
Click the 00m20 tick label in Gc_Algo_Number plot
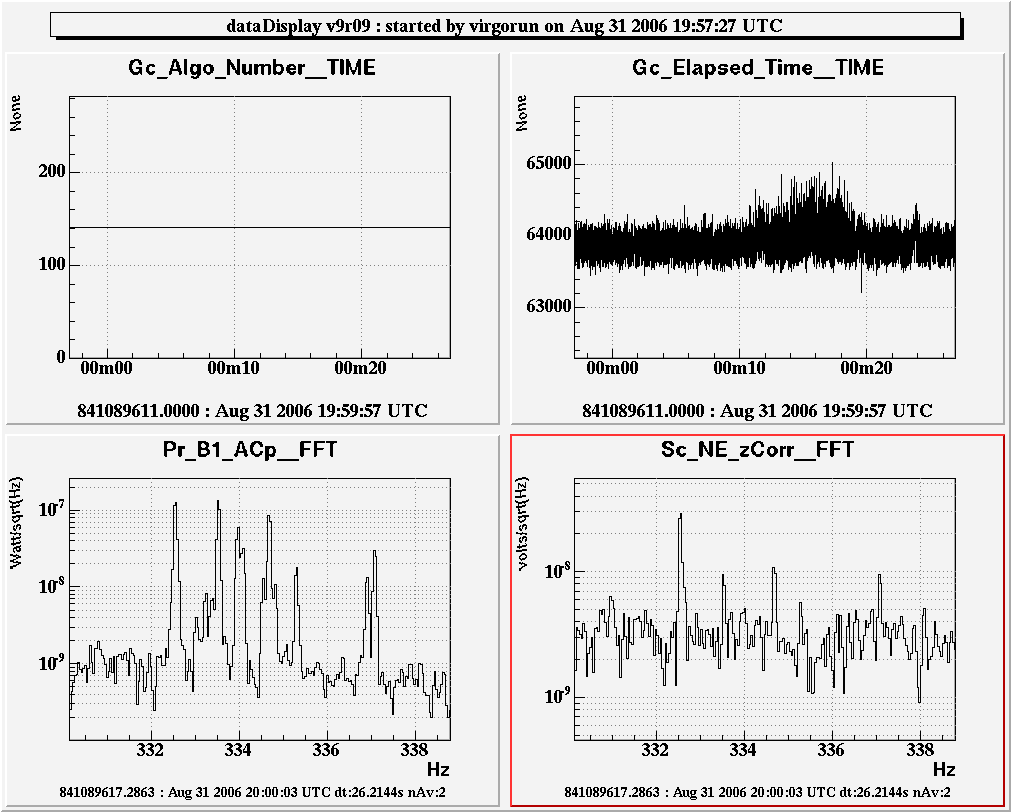pos(360,368)
